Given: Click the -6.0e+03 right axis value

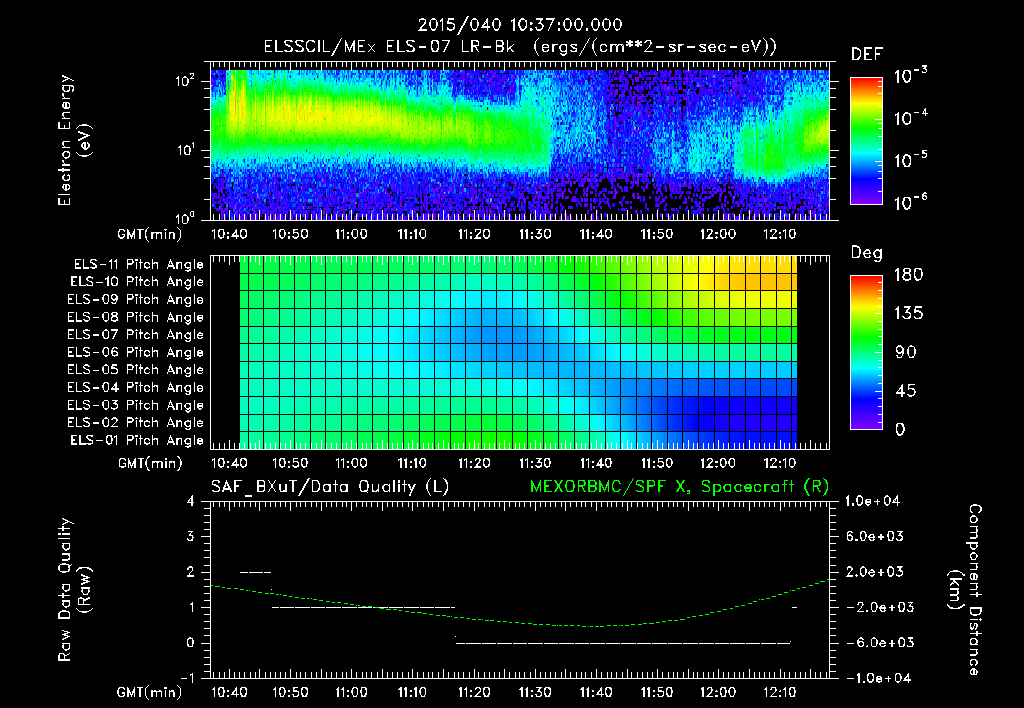Looking at the screenshot, I should click(x=875, y=643).
